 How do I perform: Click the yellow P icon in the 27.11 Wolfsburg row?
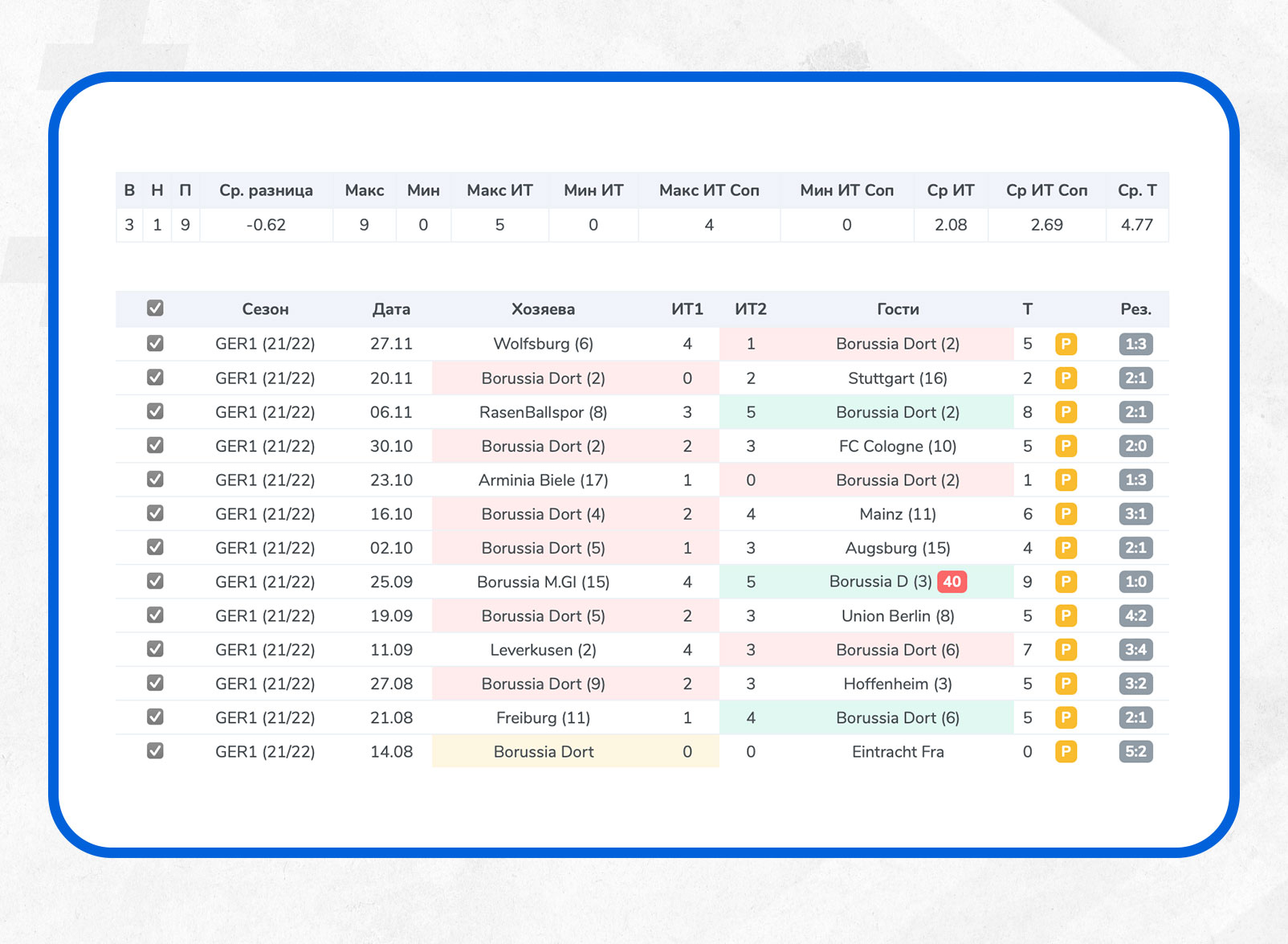[x=1066, y=345]
